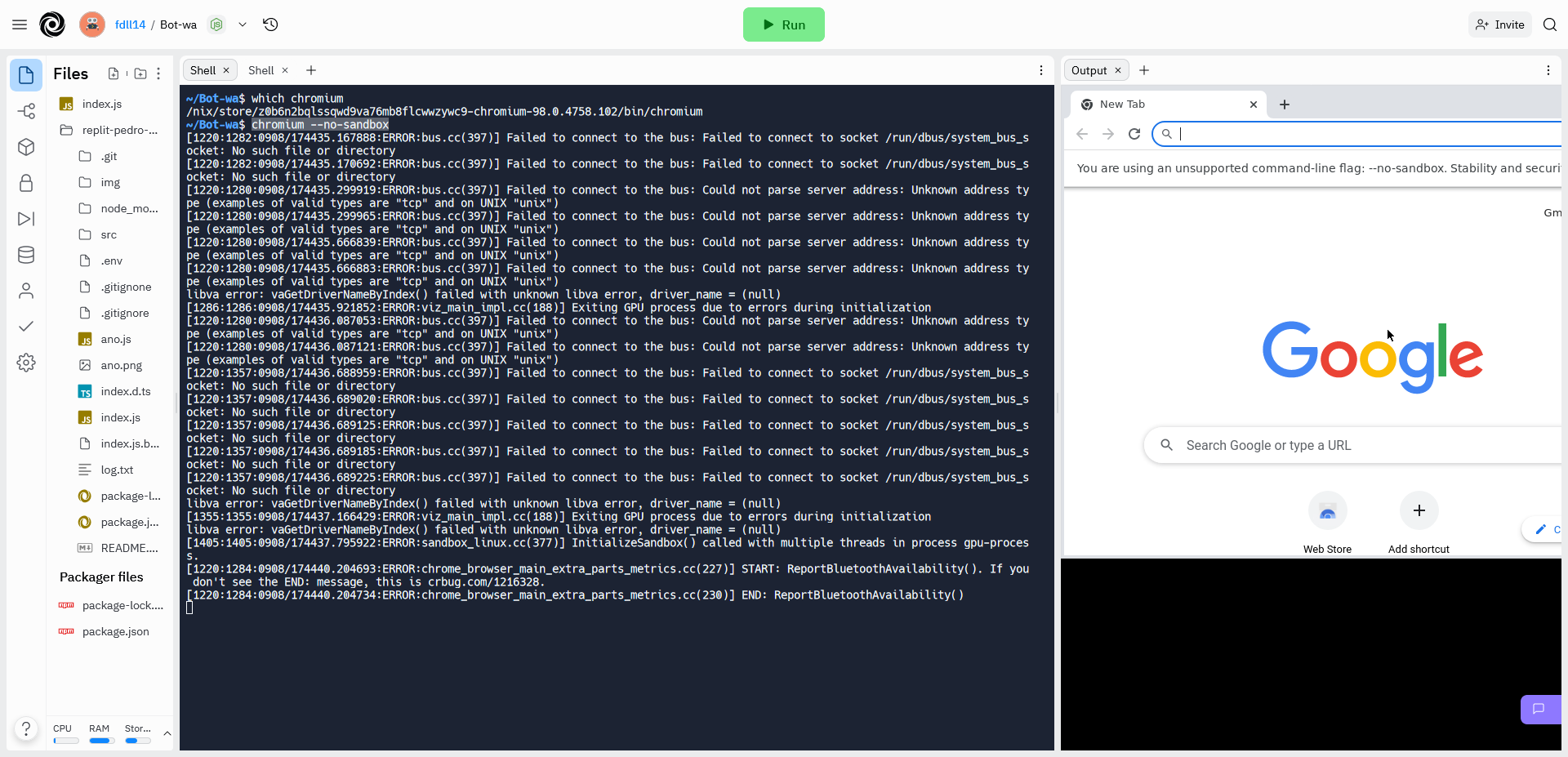1568x757 pixels.
Task: Open the shell pane kebab menu
Action: 1041,70
